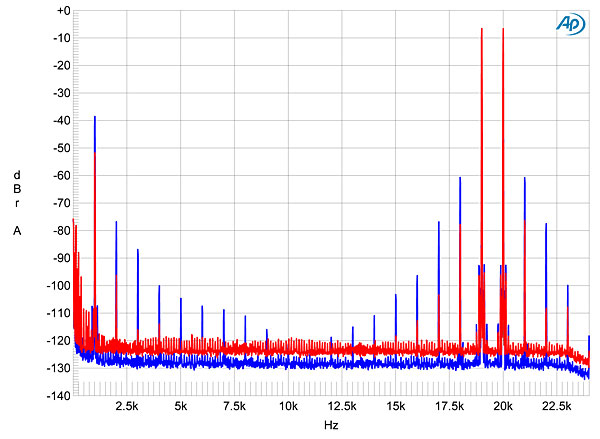Viewport: 600px width, 439px height.
Task: Click the top of the tall red 20k peak
Action: [x=503, y=29]
